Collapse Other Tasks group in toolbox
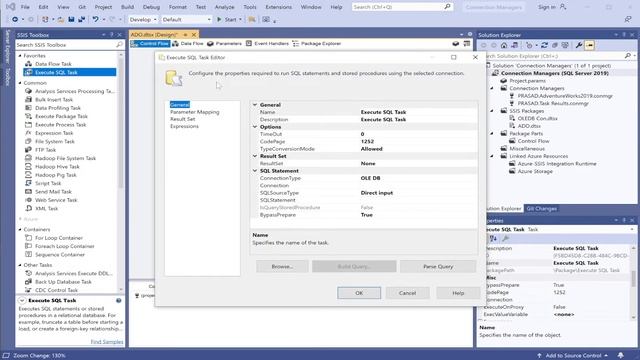Screen dimensions: 640x360 [20, 265]
